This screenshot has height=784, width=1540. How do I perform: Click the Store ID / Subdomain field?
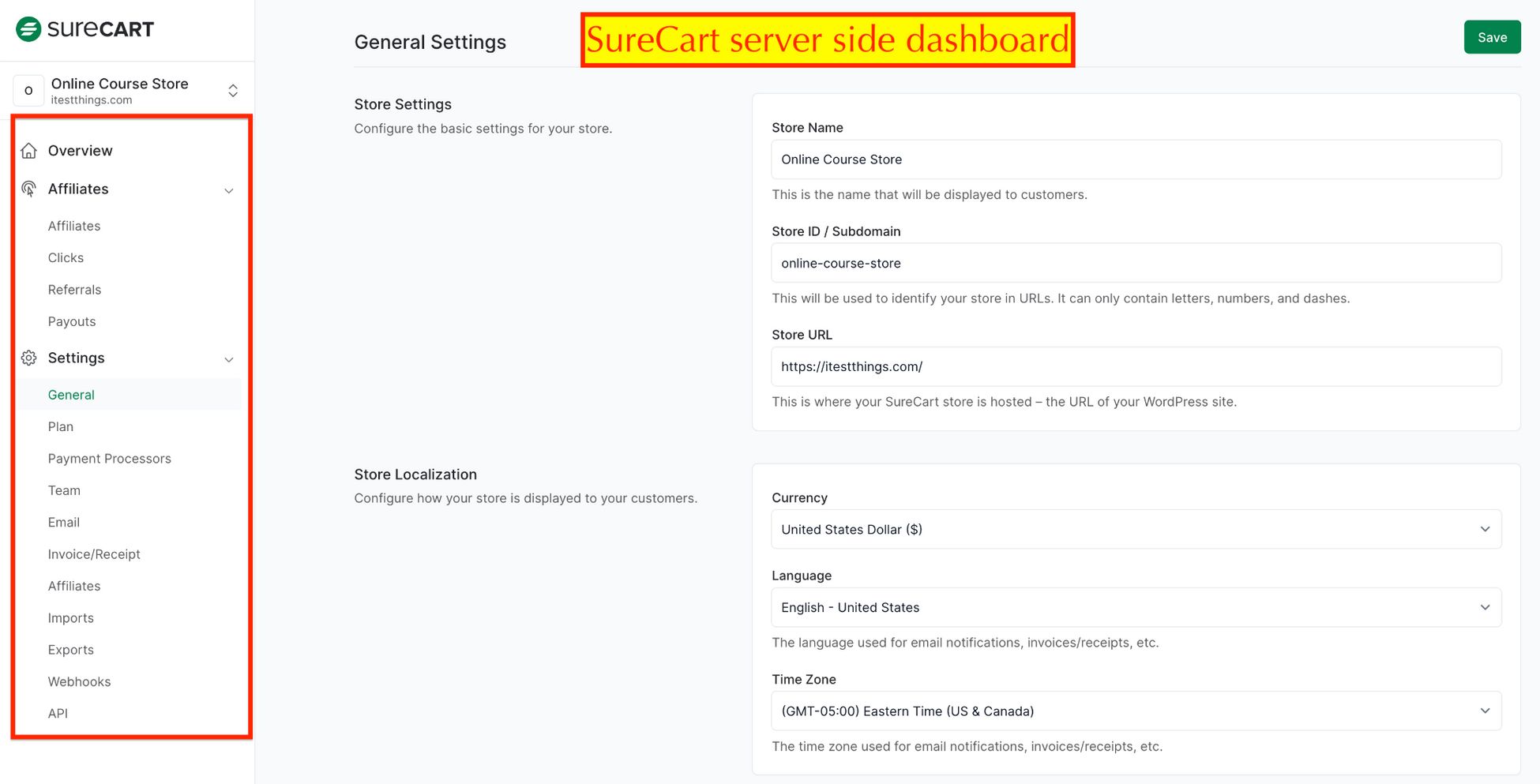[1136, 263]
